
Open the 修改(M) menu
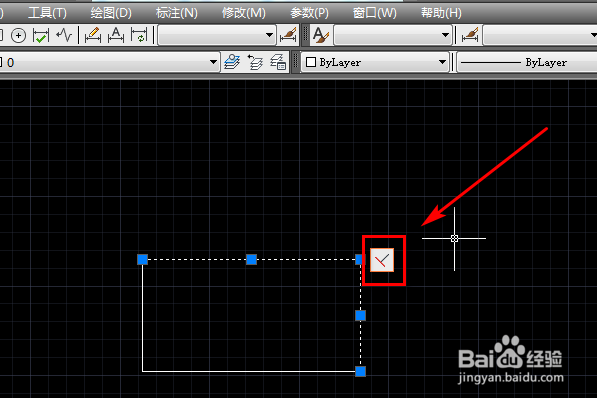click(x=244, y=13)
